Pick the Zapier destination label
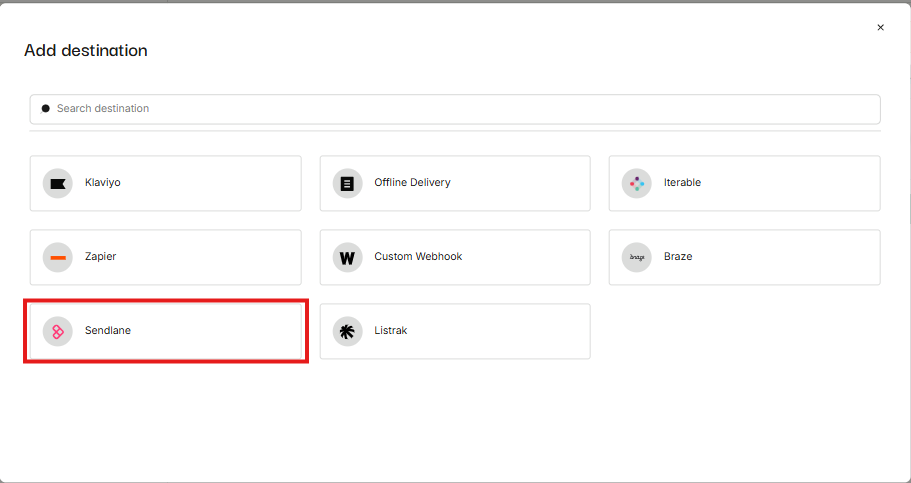911x483 pixels. click(101, 256)
